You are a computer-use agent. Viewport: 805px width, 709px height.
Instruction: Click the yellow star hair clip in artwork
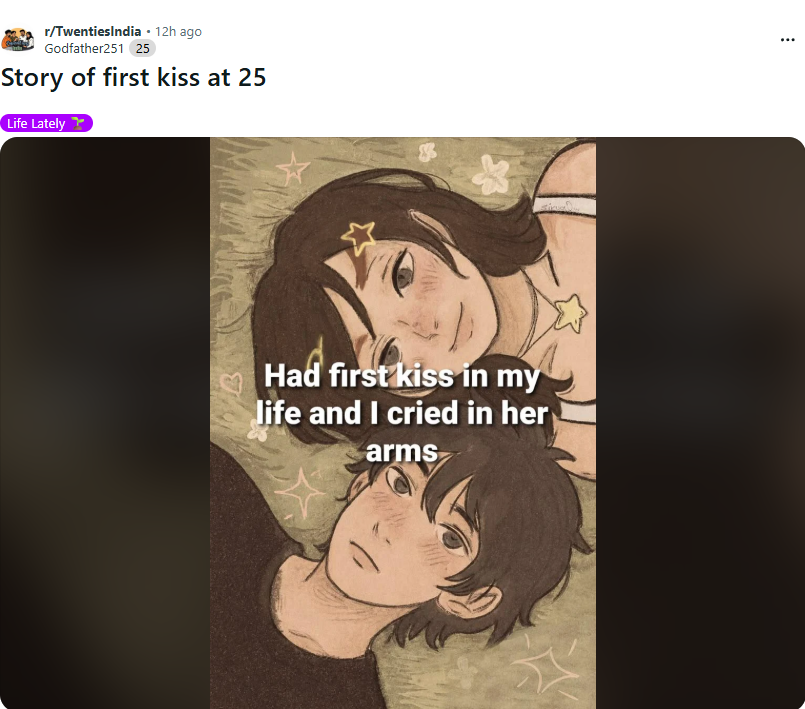pyautogui.click(x=359, y=237)
